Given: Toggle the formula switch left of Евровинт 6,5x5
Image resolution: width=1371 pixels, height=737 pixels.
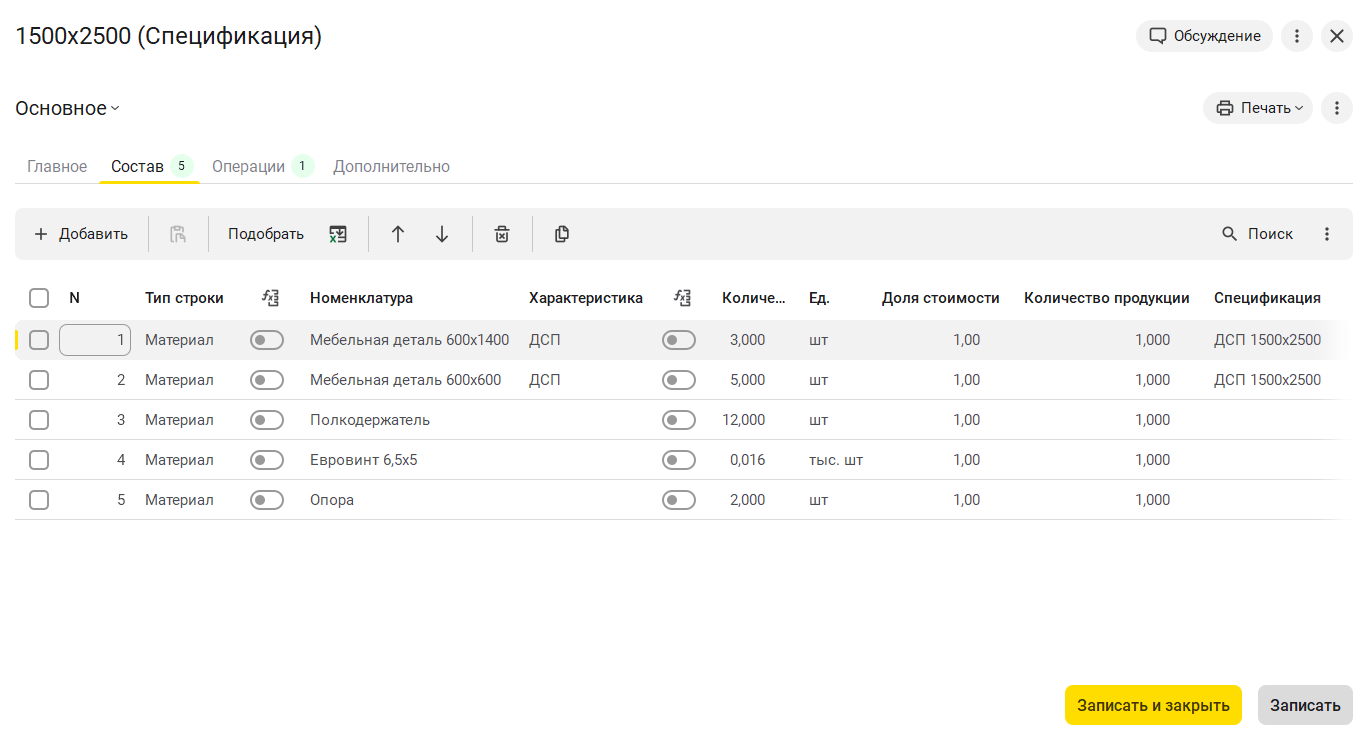Looking at the screenshot, I should (x=267, y=460).
